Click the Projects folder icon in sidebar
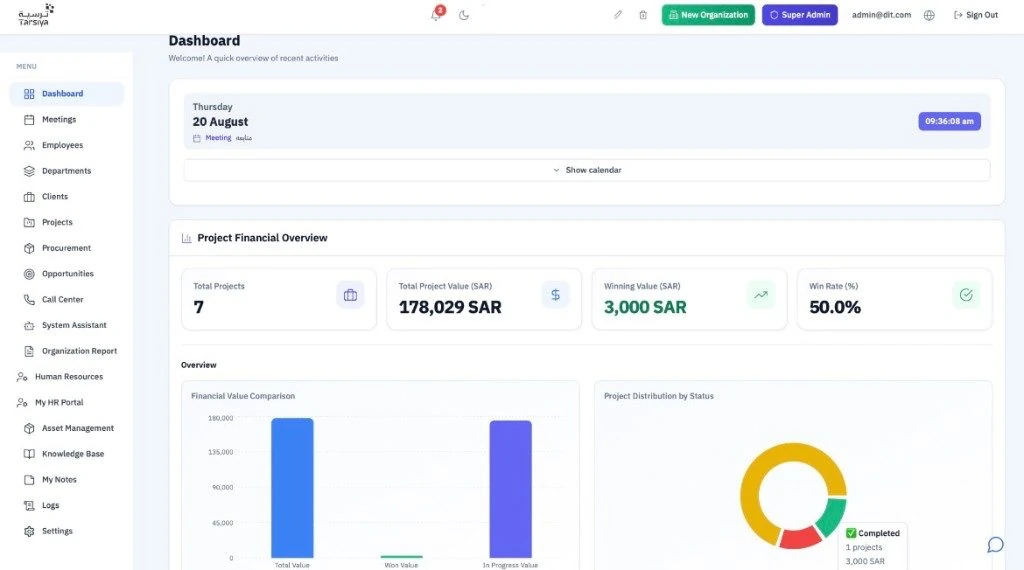The image size is (1024, 570). point(29,223)
